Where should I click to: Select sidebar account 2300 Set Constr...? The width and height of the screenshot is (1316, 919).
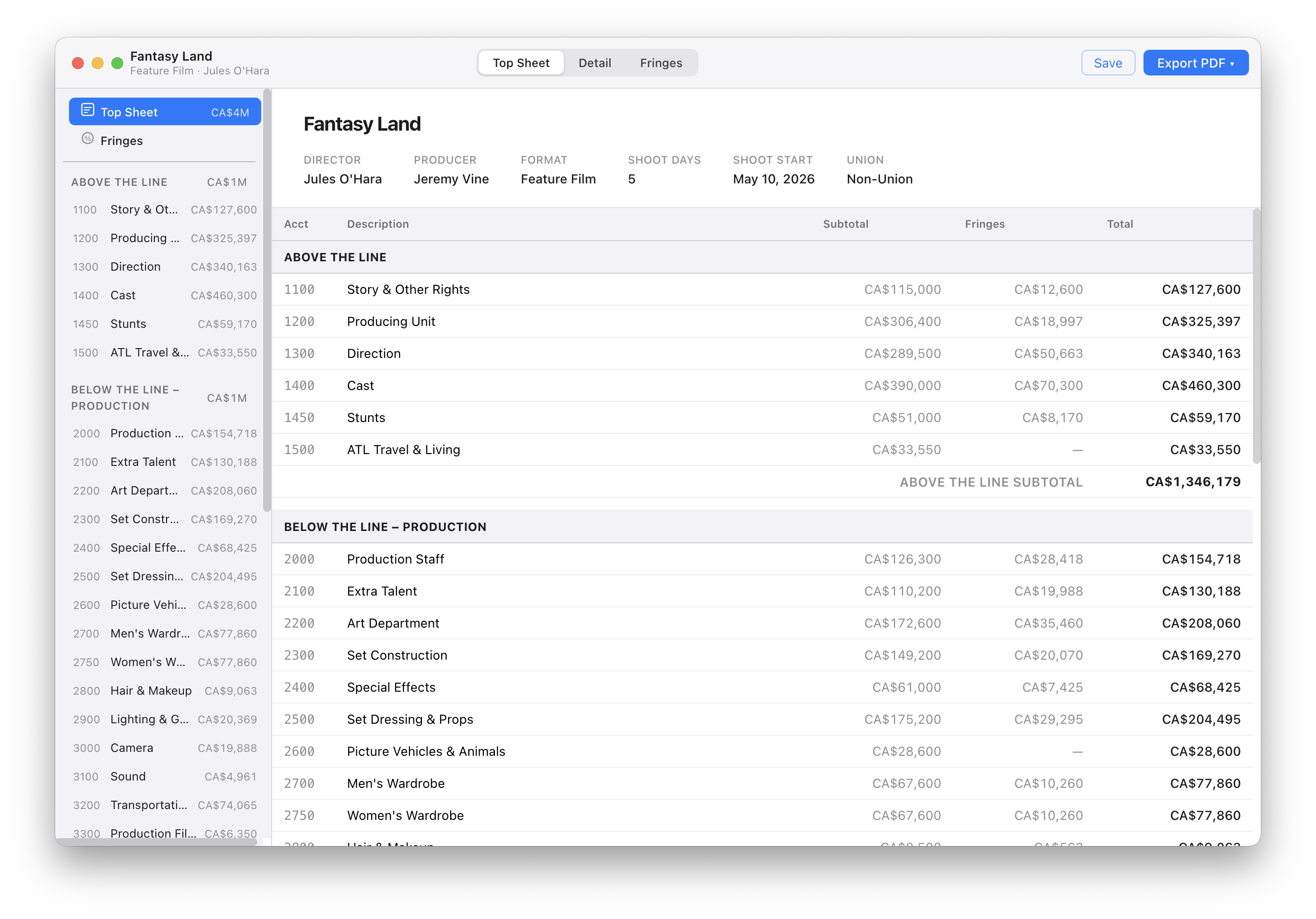[165, 520]
